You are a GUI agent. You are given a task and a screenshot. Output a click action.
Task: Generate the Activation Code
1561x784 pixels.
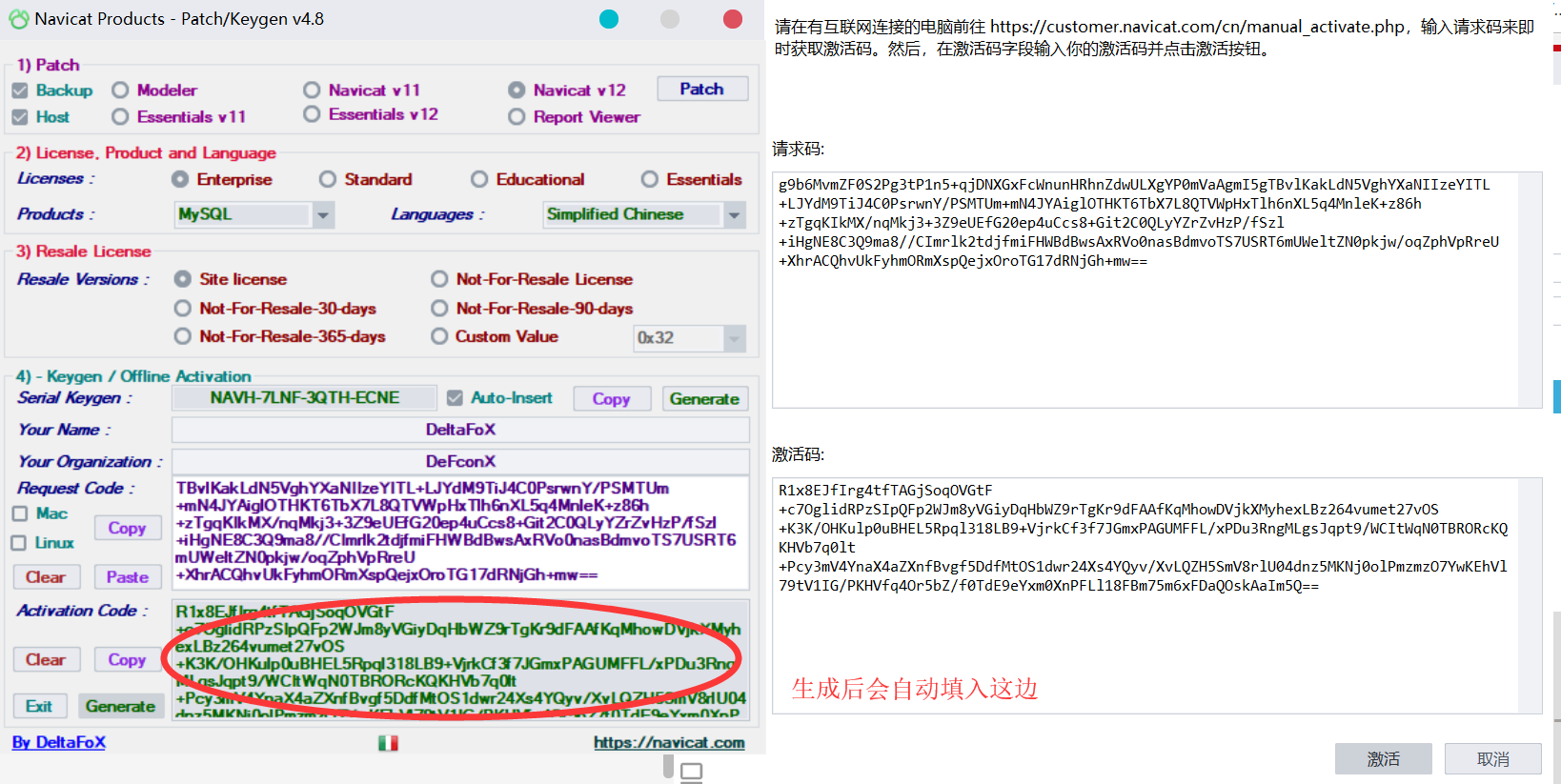click(121, 706)
